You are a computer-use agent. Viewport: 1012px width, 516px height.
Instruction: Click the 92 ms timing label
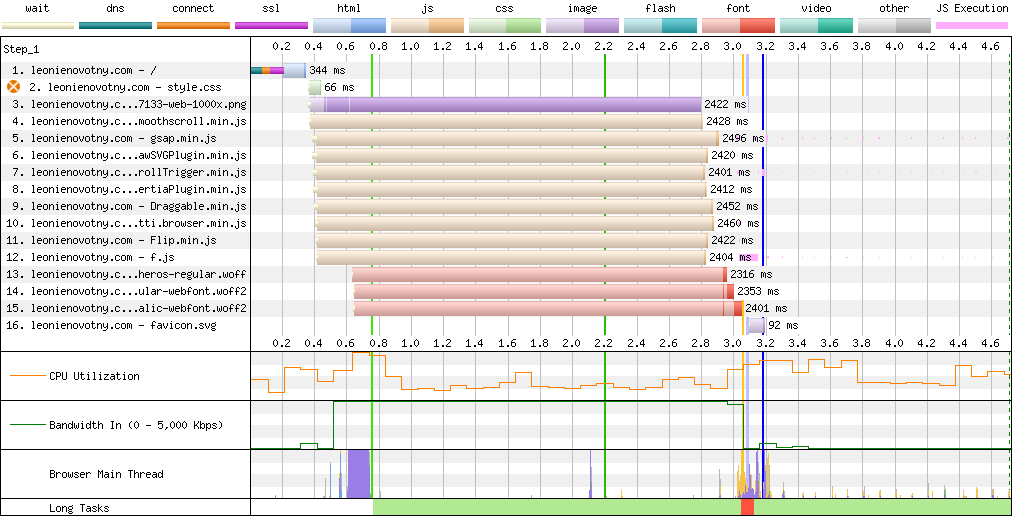(x=784, y=325)
